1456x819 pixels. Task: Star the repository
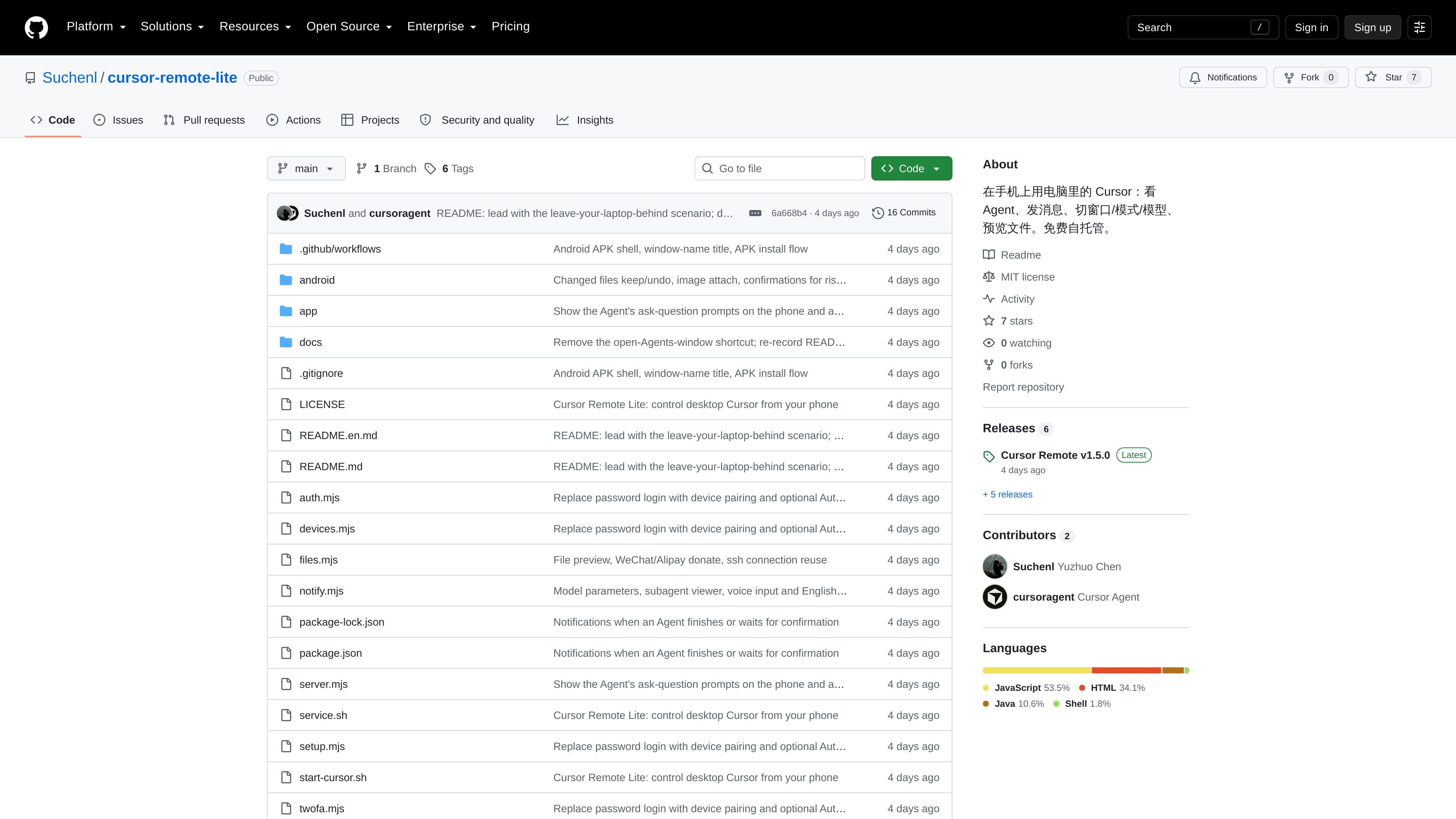[x=1393, y=77]
